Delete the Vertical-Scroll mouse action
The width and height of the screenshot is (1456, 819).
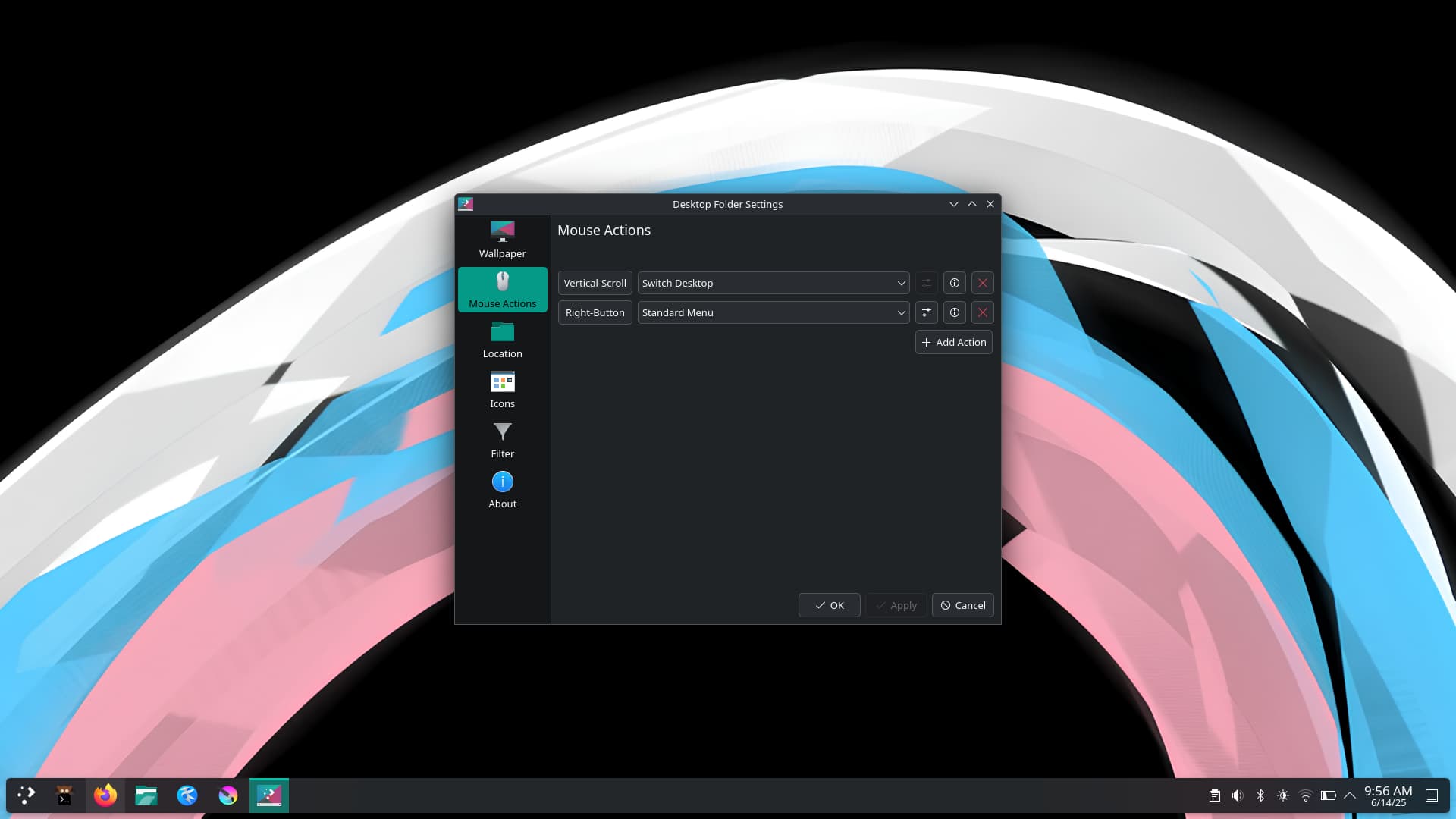coord(982,283)
